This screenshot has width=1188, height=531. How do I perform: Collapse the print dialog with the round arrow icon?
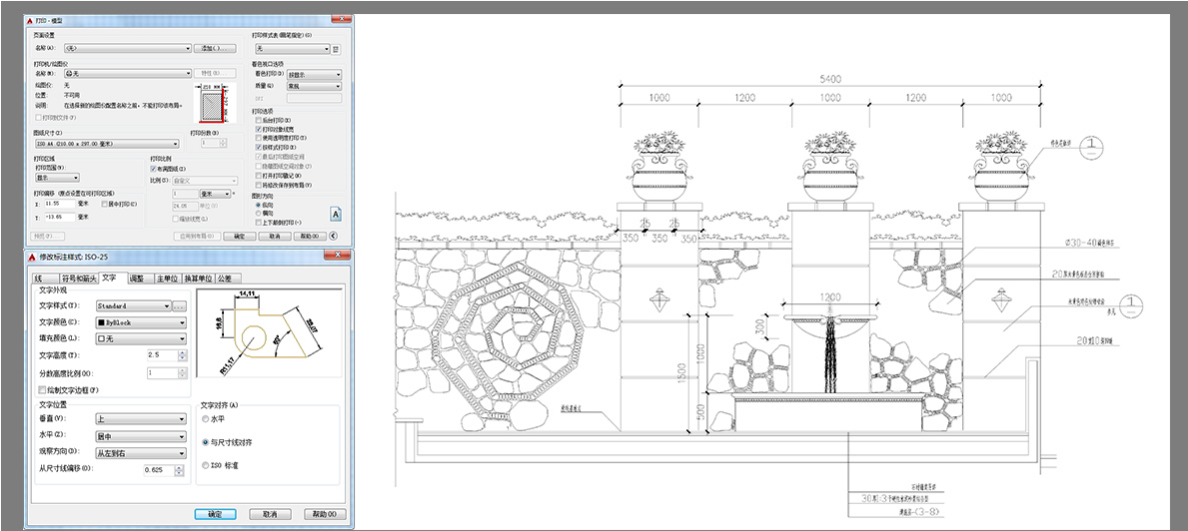334,236
